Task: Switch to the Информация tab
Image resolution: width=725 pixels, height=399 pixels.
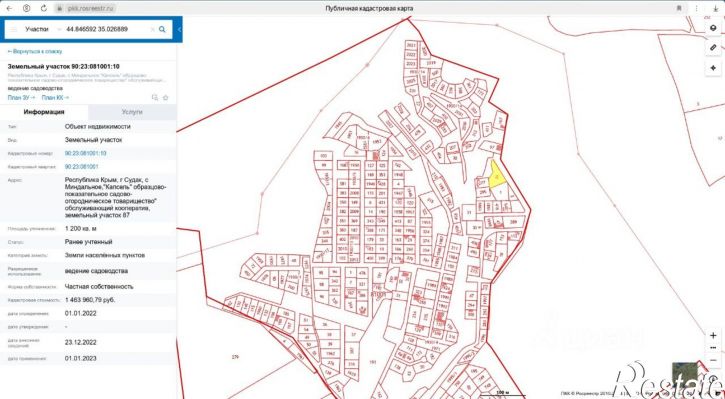Action: click(44, 112)
